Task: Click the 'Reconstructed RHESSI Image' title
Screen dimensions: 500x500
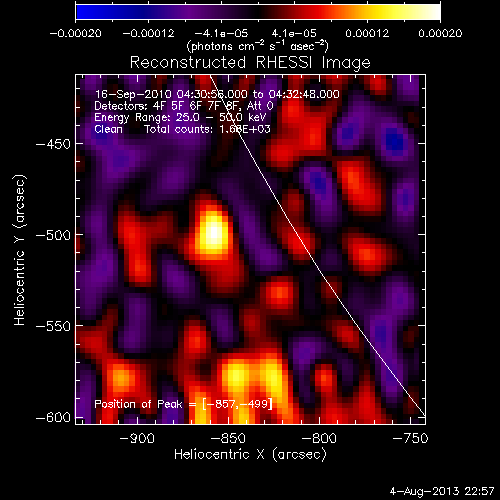Action: coord(250,62)
